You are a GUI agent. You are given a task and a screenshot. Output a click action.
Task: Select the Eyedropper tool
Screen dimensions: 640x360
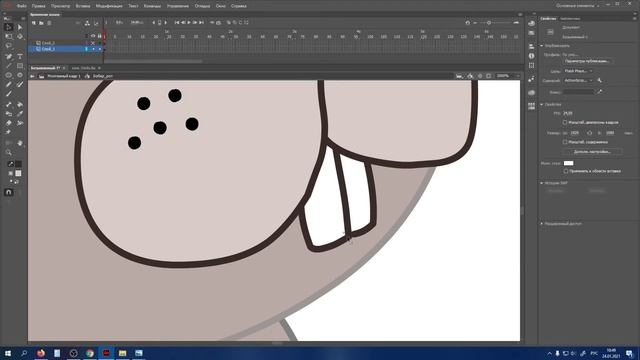[20, 114]
